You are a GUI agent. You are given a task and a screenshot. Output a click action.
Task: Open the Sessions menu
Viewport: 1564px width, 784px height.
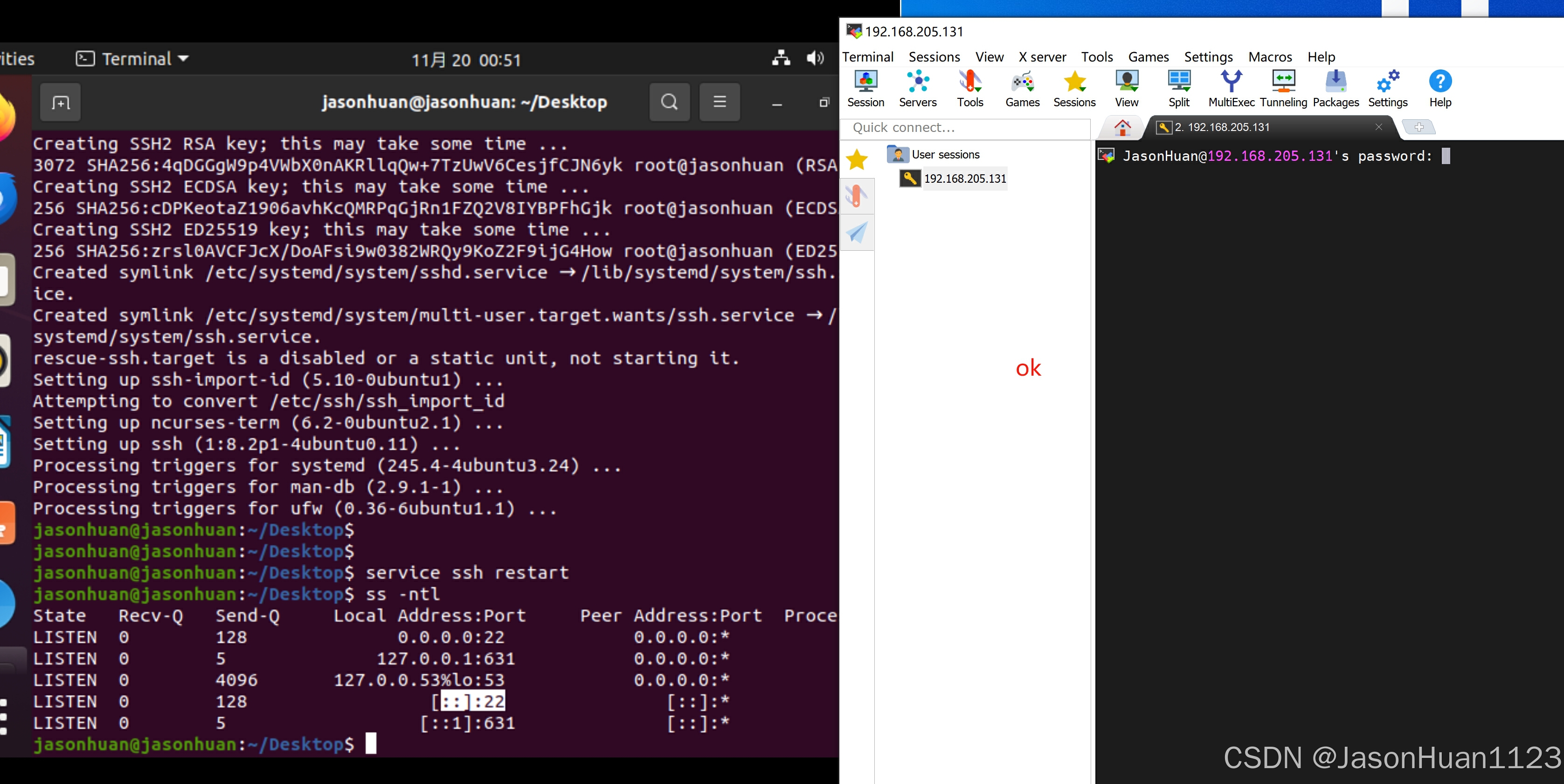click(934, 57)
